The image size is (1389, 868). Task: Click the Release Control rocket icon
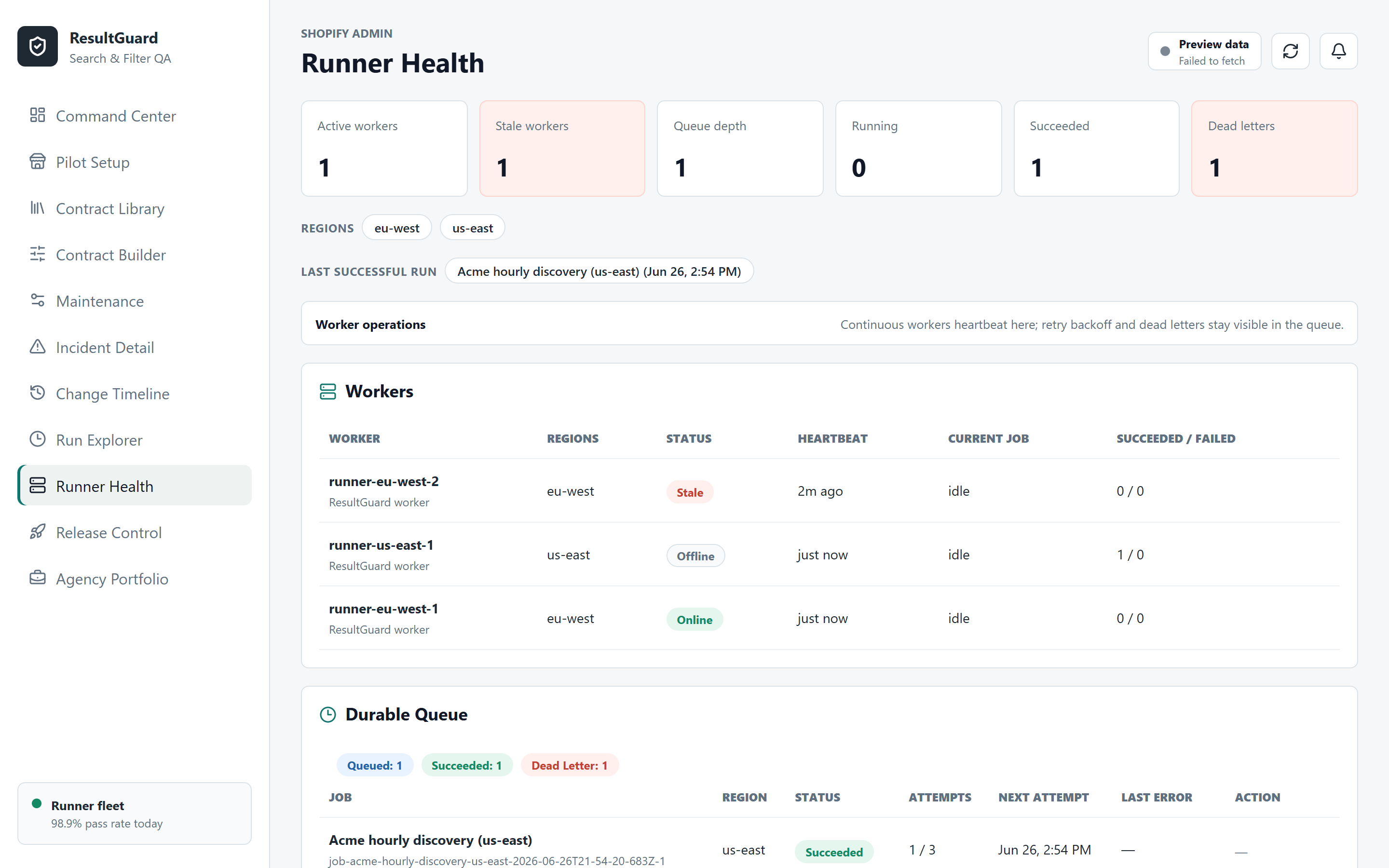click(x=37, y=531)
